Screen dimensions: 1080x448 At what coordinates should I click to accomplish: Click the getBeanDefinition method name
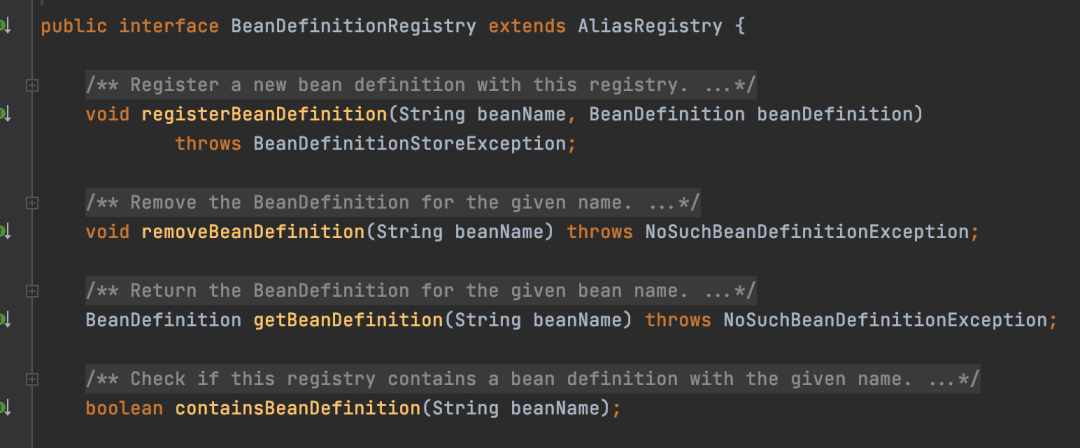[349, 320]
